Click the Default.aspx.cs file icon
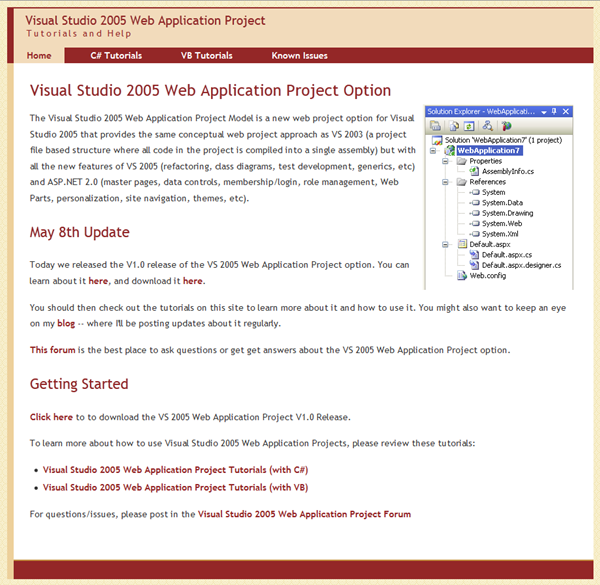 pyautogui.click(x=474, y=255)
